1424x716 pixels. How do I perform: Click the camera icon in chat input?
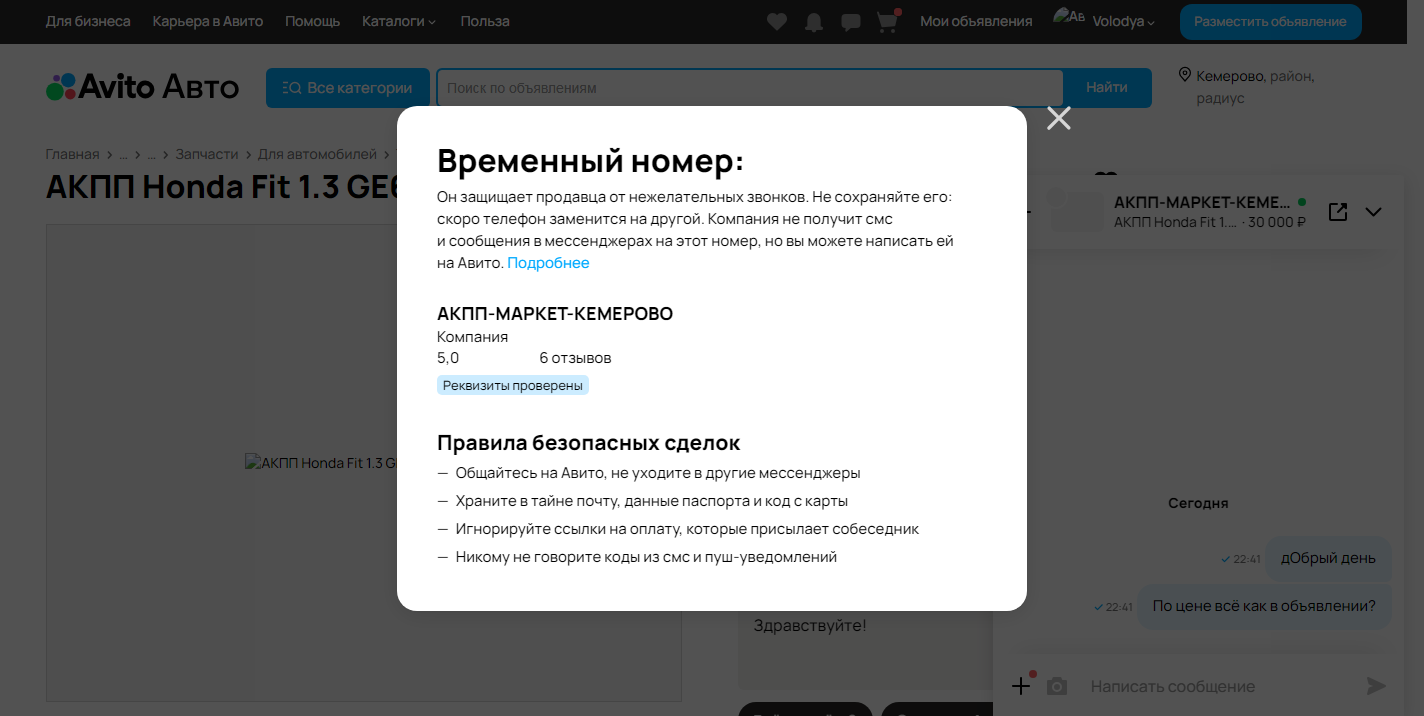[x=1057, y=686]
